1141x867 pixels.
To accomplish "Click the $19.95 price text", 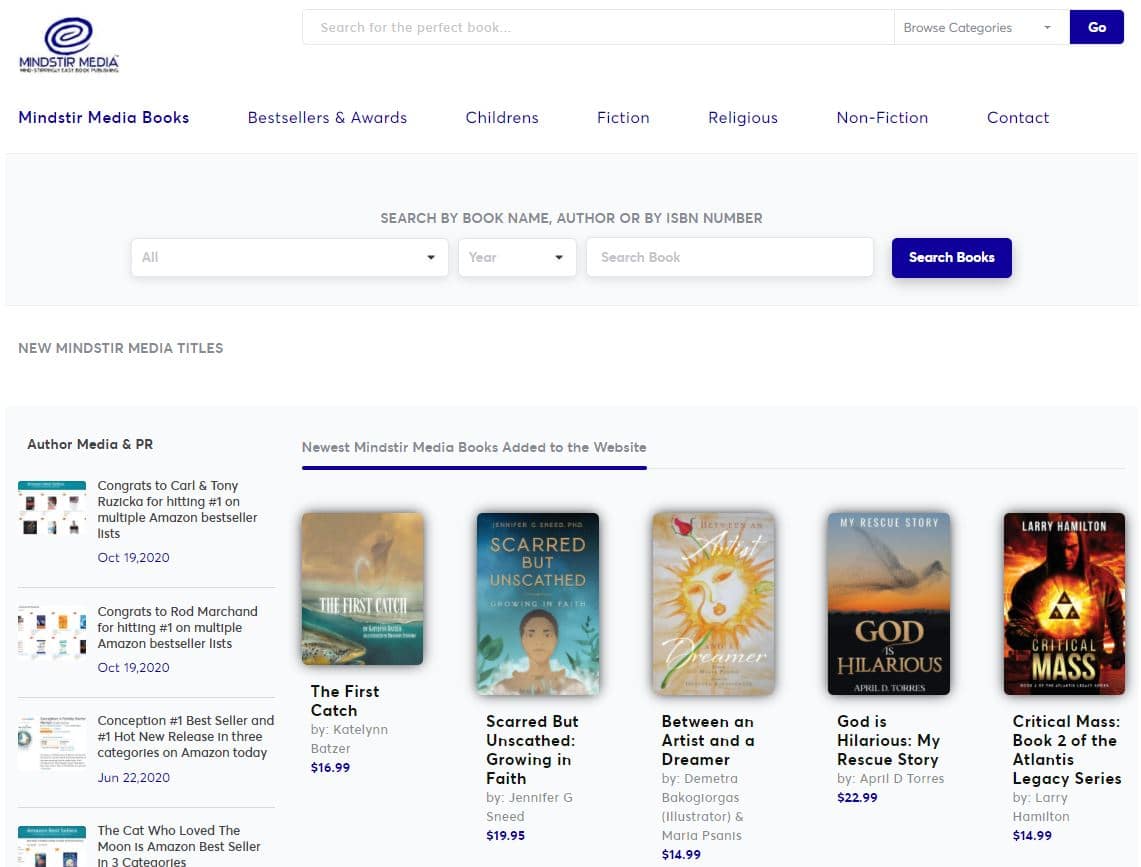I will click(x=506, y=836).
